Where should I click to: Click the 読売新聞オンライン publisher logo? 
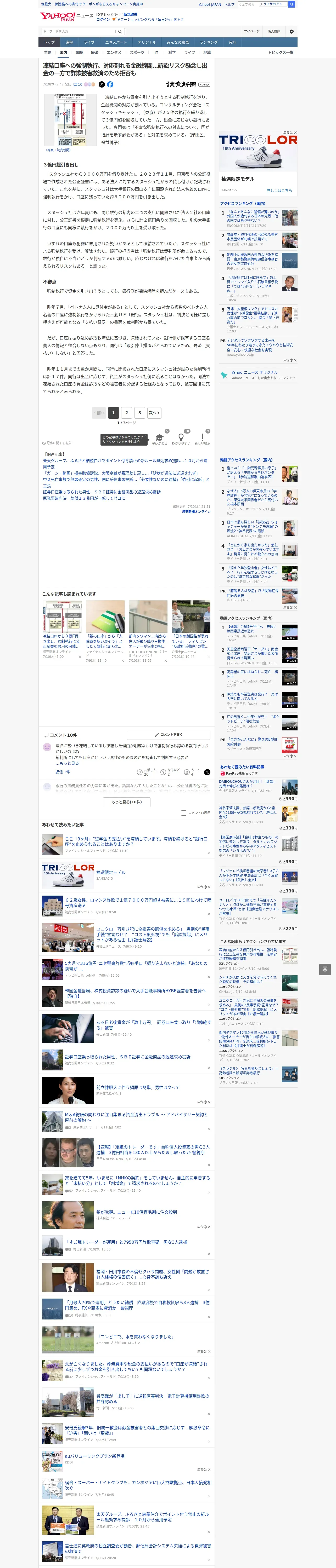click(x=188, y=85)
